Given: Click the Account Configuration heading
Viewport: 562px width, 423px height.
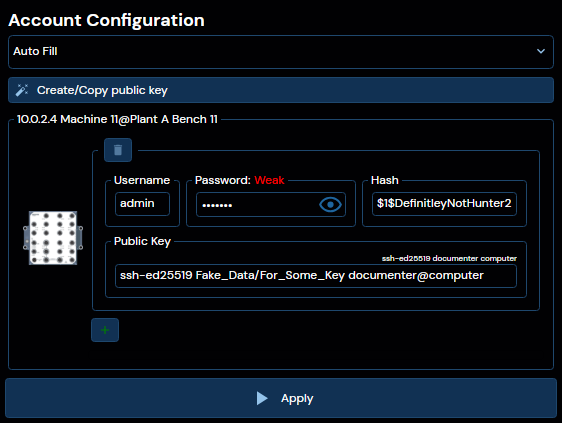Looking at the screenshot, I should coord(106,20).
